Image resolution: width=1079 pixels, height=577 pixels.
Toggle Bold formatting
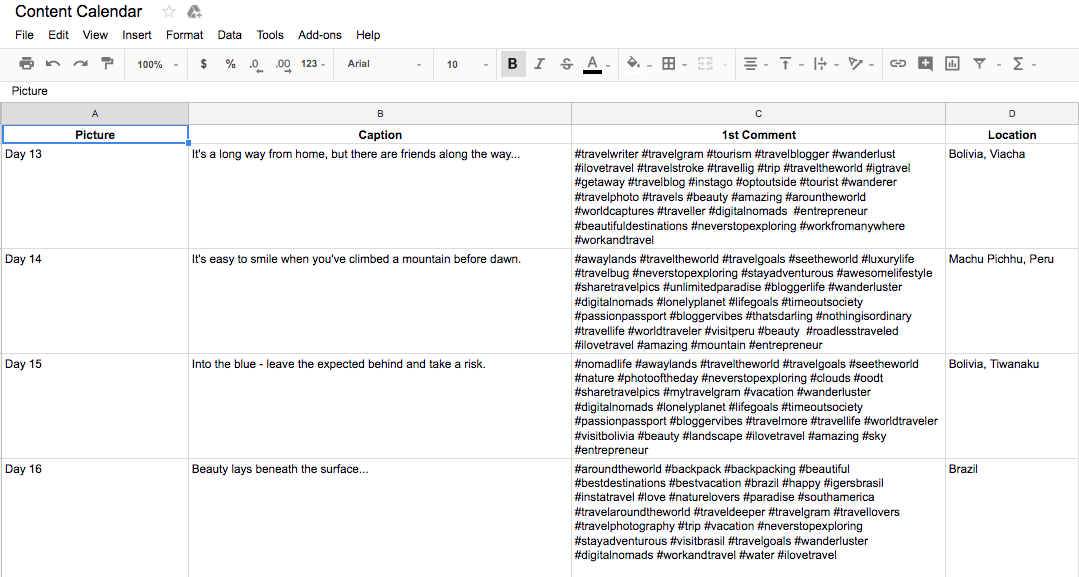pyautogui.click(x=513, y=64)
